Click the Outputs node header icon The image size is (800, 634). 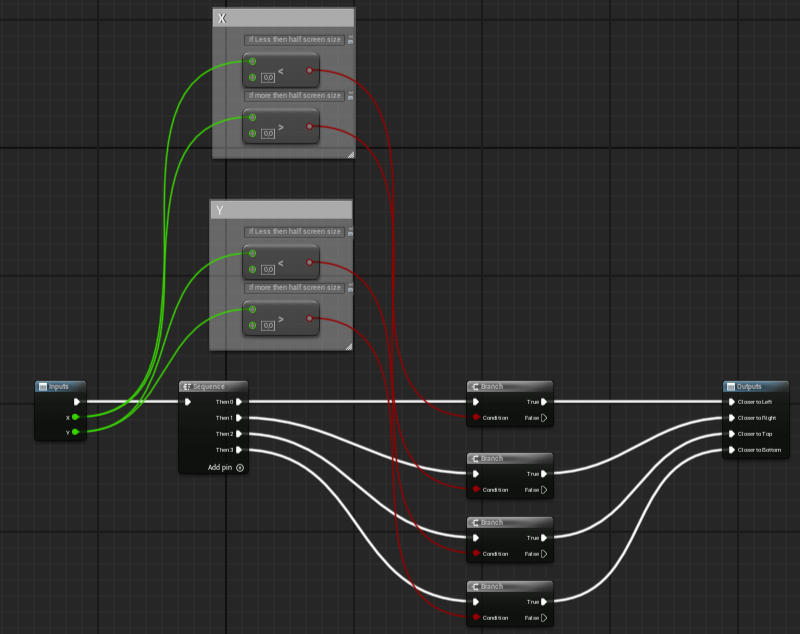point(731,387)
